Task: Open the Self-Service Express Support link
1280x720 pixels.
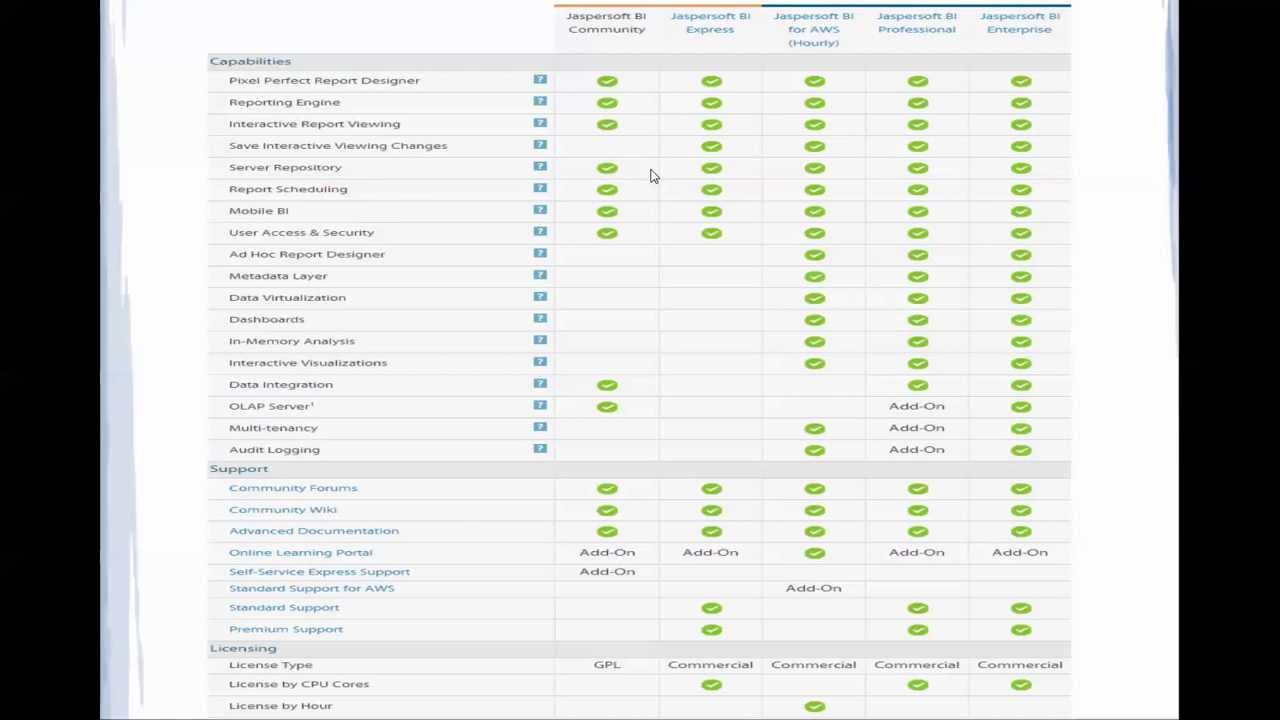Action: coord(320,572)
